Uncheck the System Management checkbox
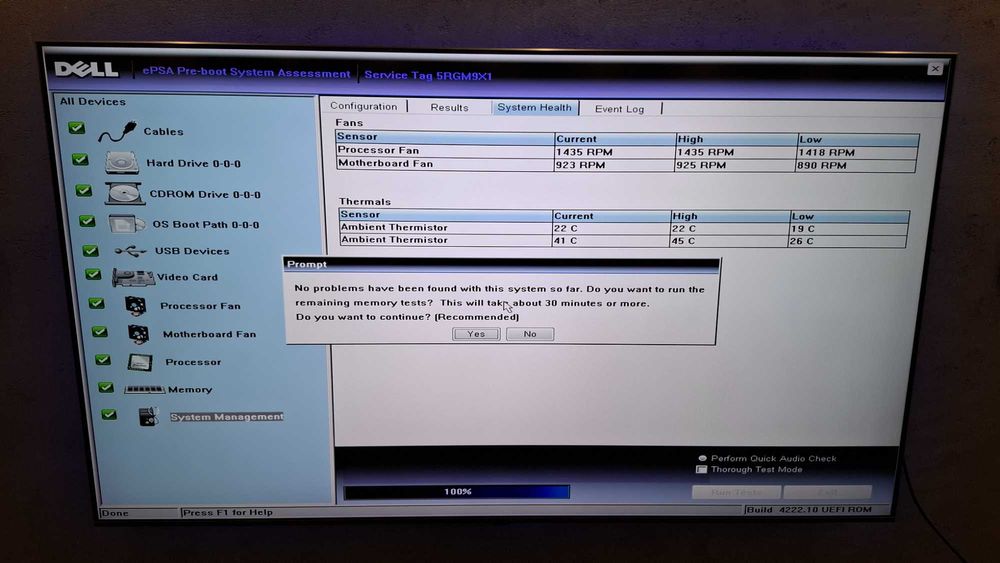 click(109, 414)
